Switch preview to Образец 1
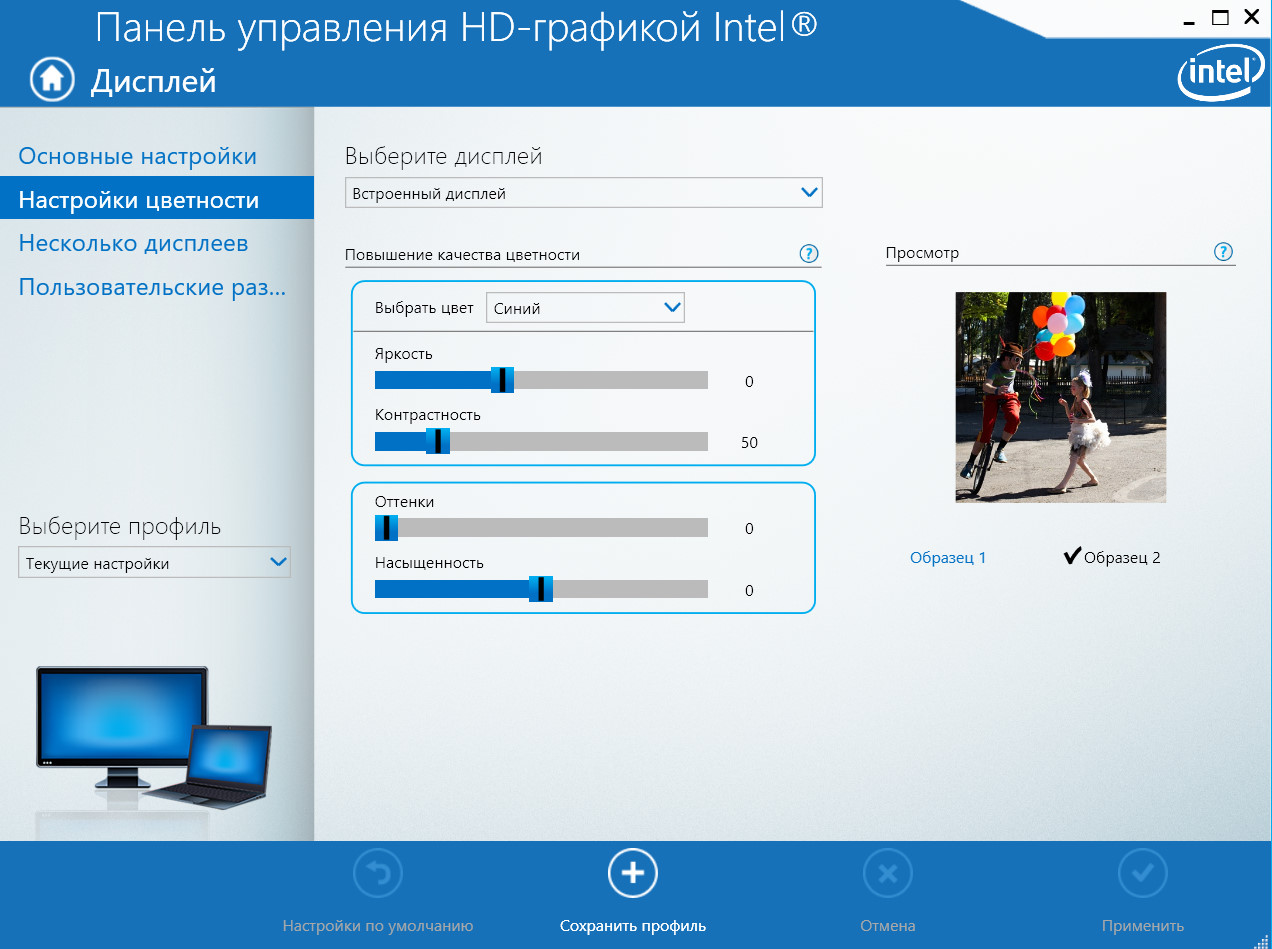 (947, 557)
